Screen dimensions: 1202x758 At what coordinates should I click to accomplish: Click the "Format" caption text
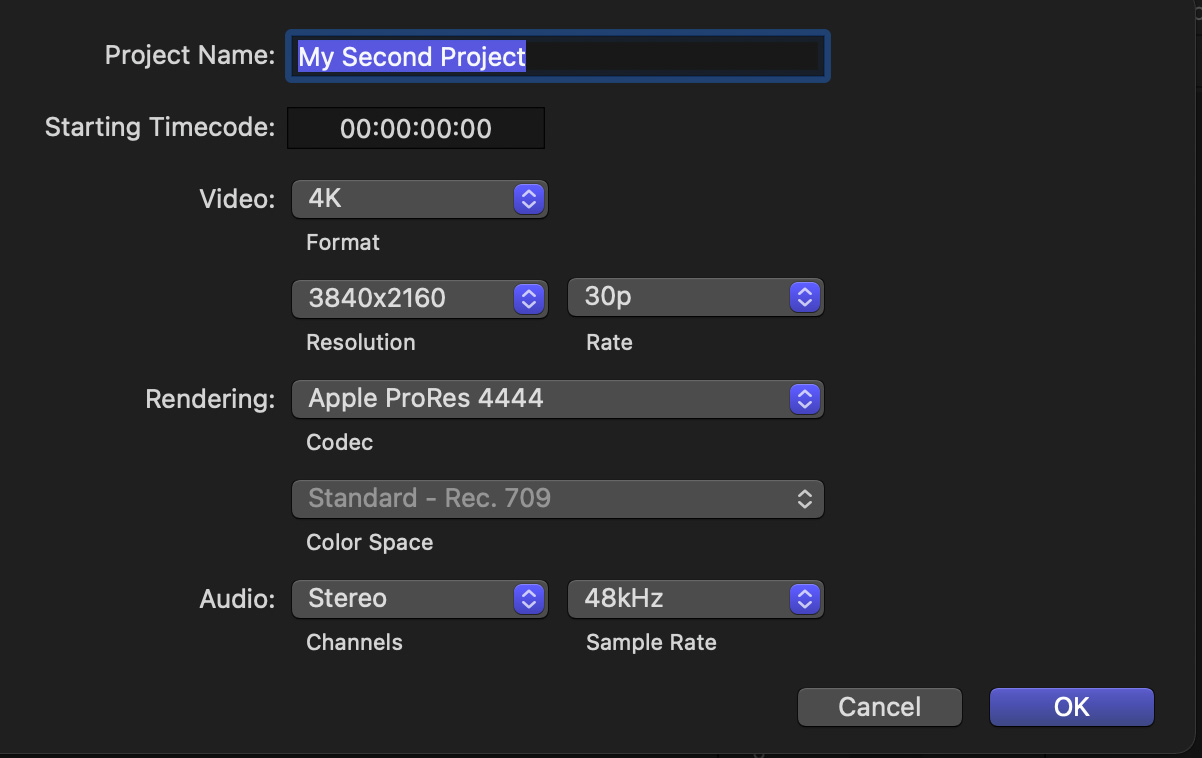343,242
